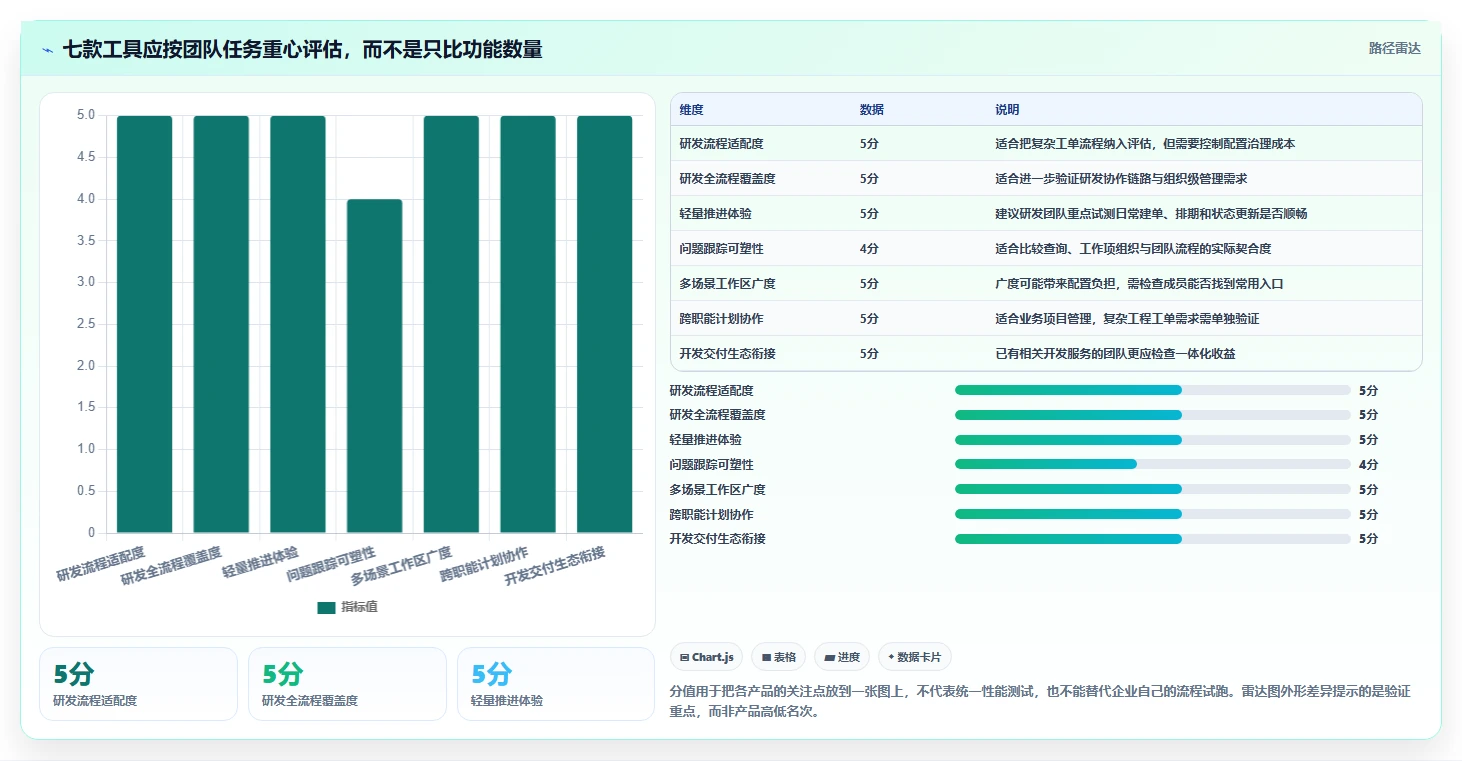Select the 表格 chip
The width and height of the screenshot is (1462, 761).
click(x=778, y=657)
